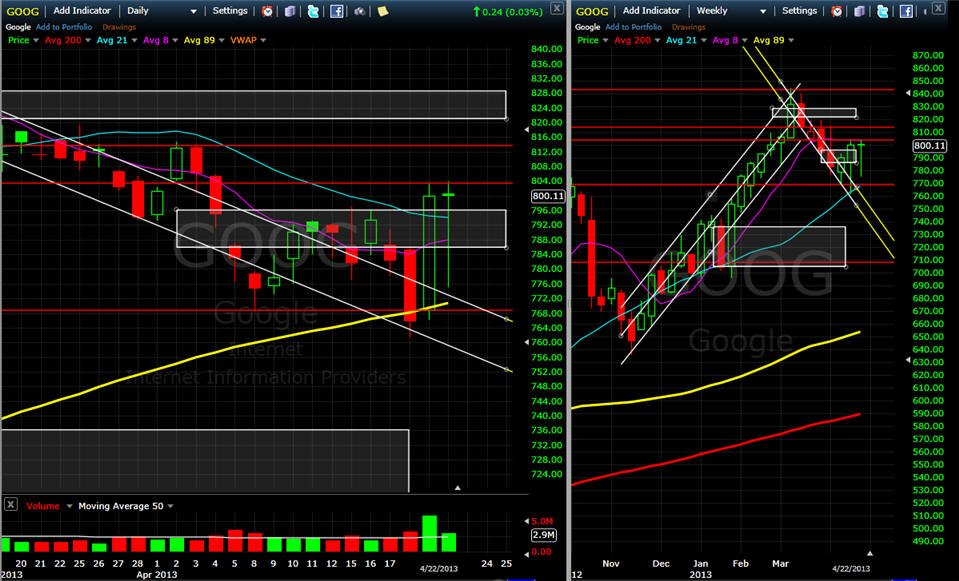Click the Avg 21 label on Weekly chart

coord(681,40)
